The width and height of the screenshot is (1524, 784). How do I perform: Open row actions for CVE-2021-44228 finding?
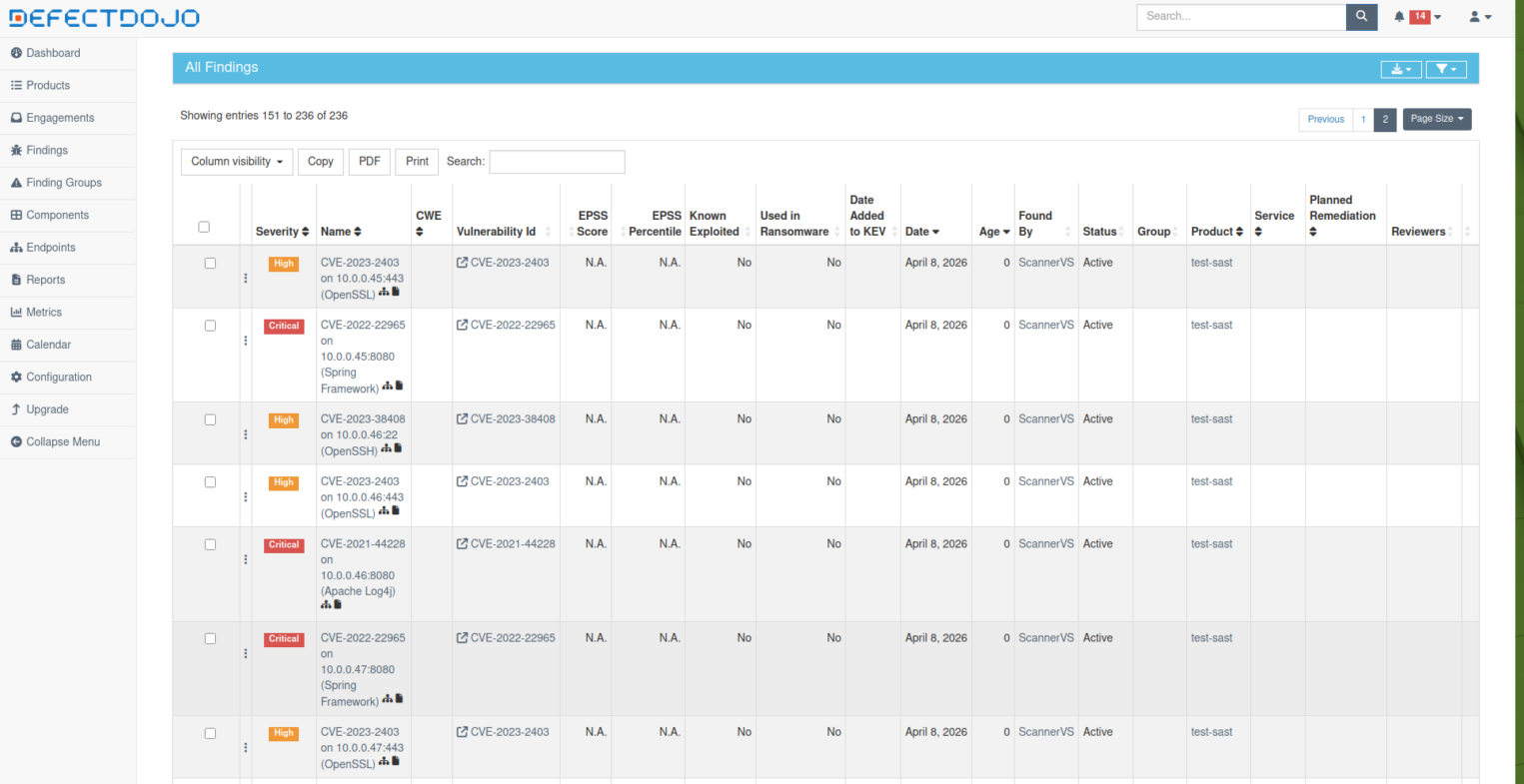pos(246,559)
